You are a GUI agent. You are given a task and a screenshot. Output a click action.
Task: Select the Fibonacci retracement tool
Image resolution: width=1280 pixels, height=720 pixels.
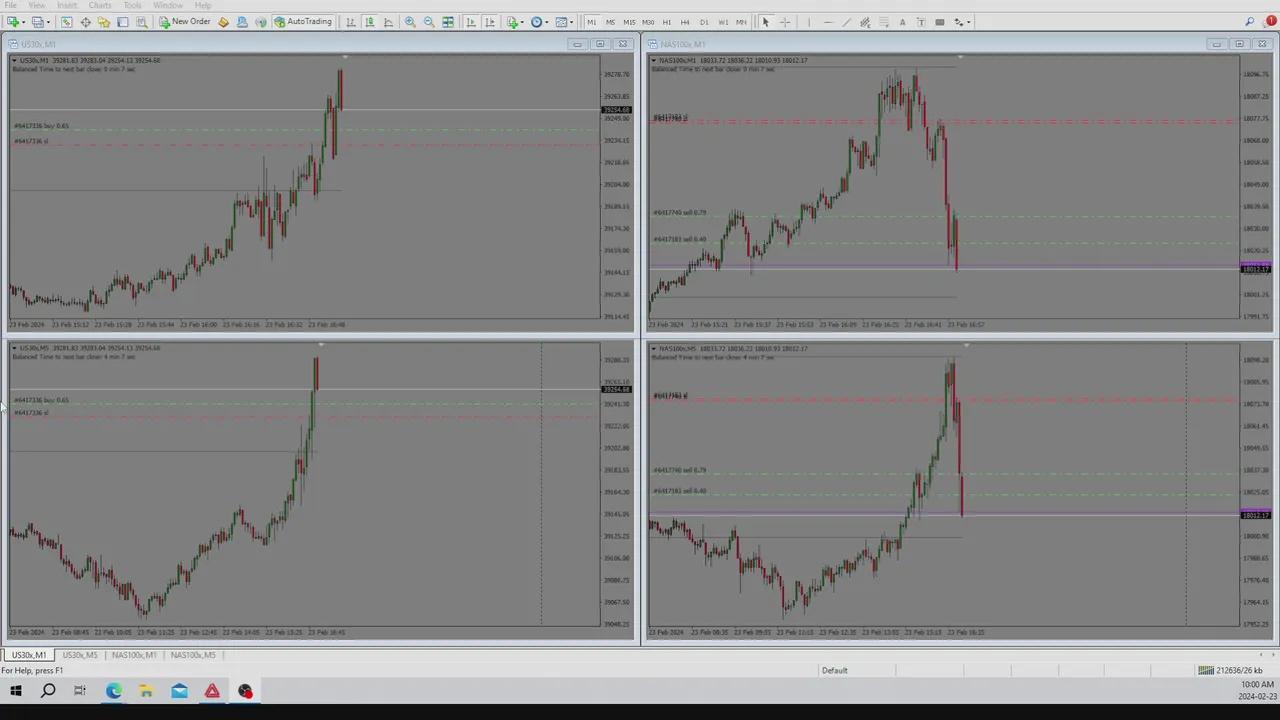click(x=884, y=22)
